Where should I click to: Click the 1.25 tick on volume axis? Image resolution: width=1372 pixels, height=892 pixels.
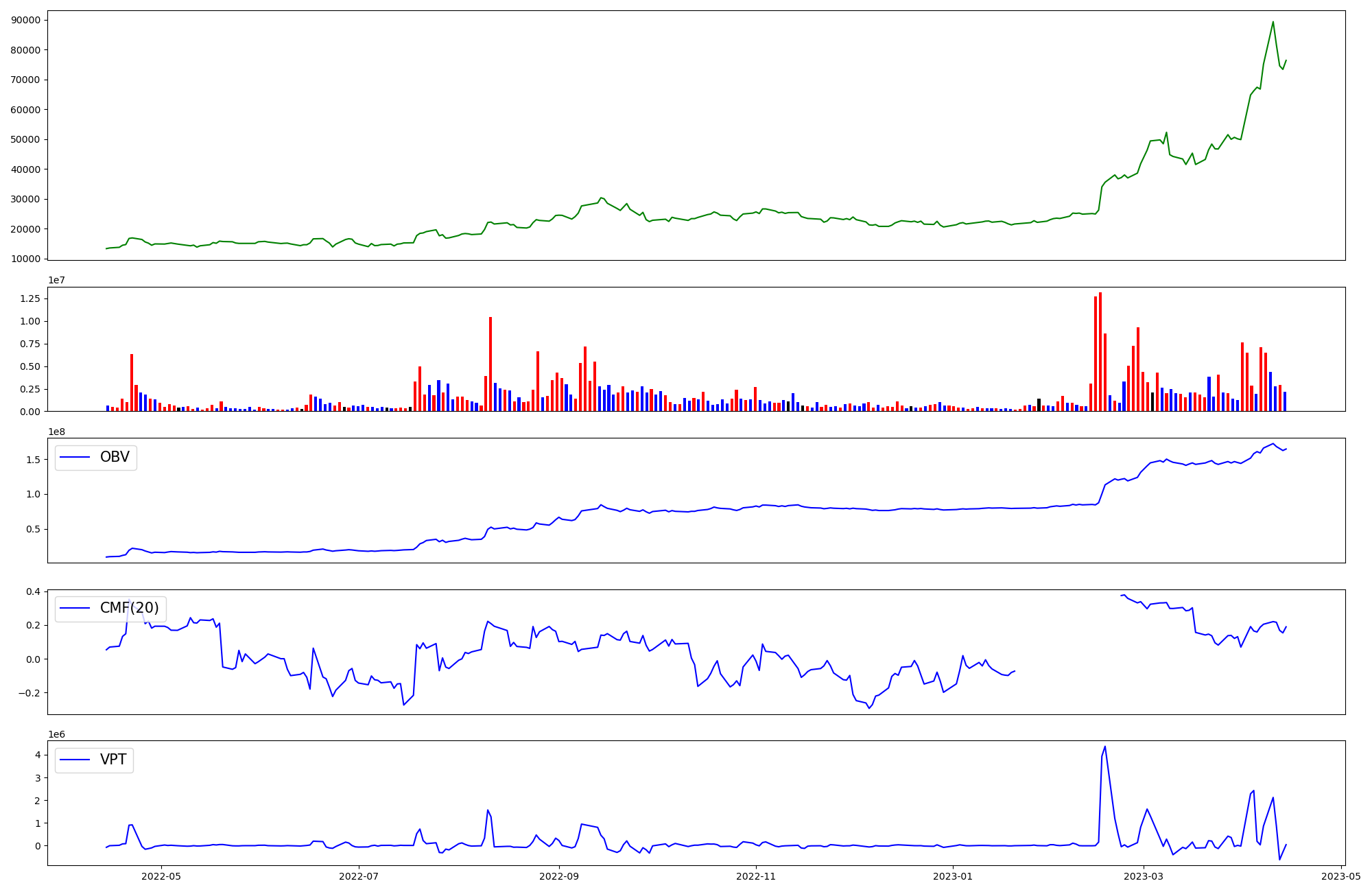30,298
